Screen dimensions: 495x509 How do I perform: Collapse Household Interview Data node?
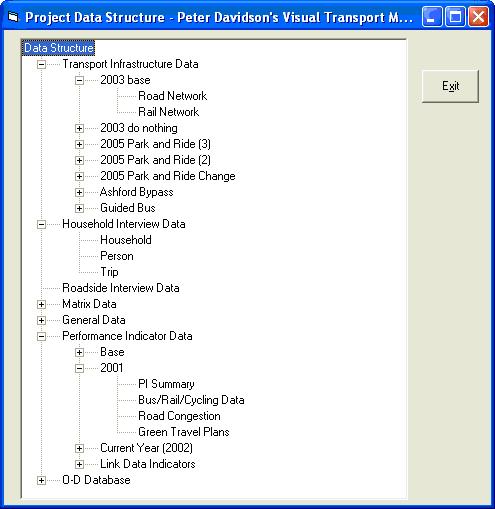41,224
